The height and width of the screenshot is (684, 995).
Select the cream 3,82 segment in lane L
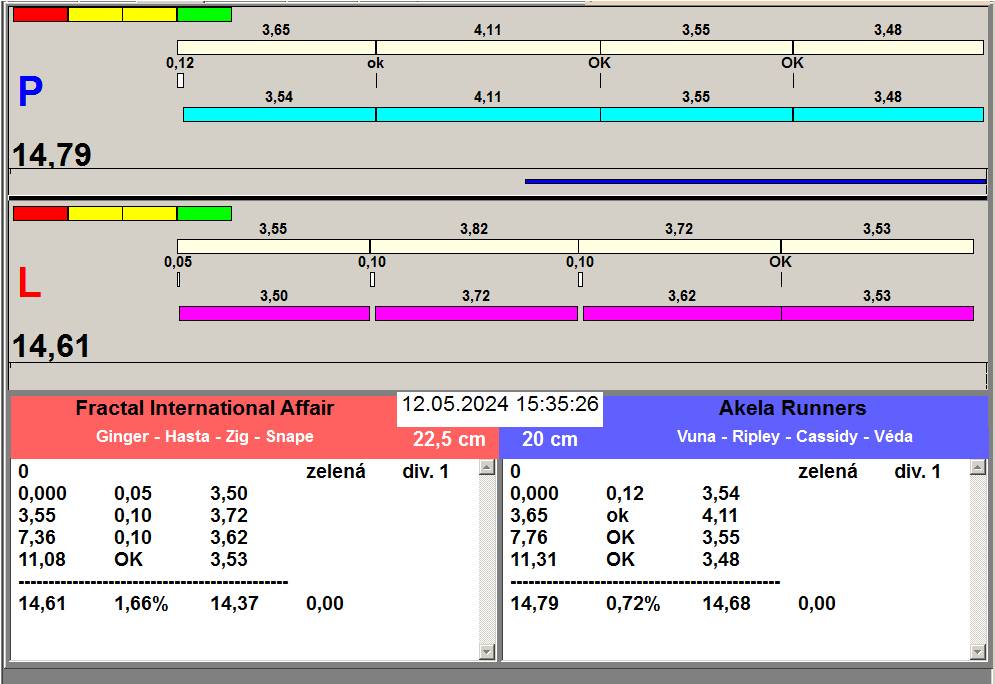click(x=474, y=246)
